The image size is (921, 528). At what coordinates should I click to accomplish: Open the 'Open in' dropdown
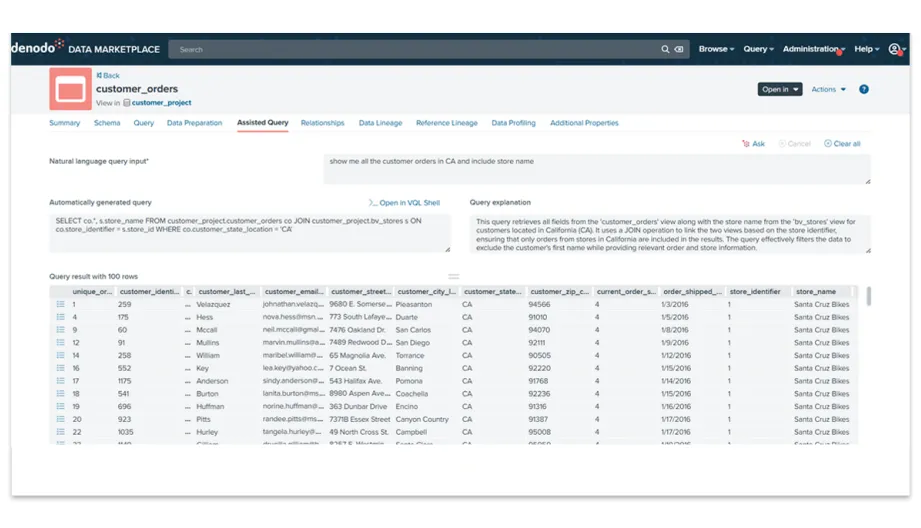pos(780,89)
